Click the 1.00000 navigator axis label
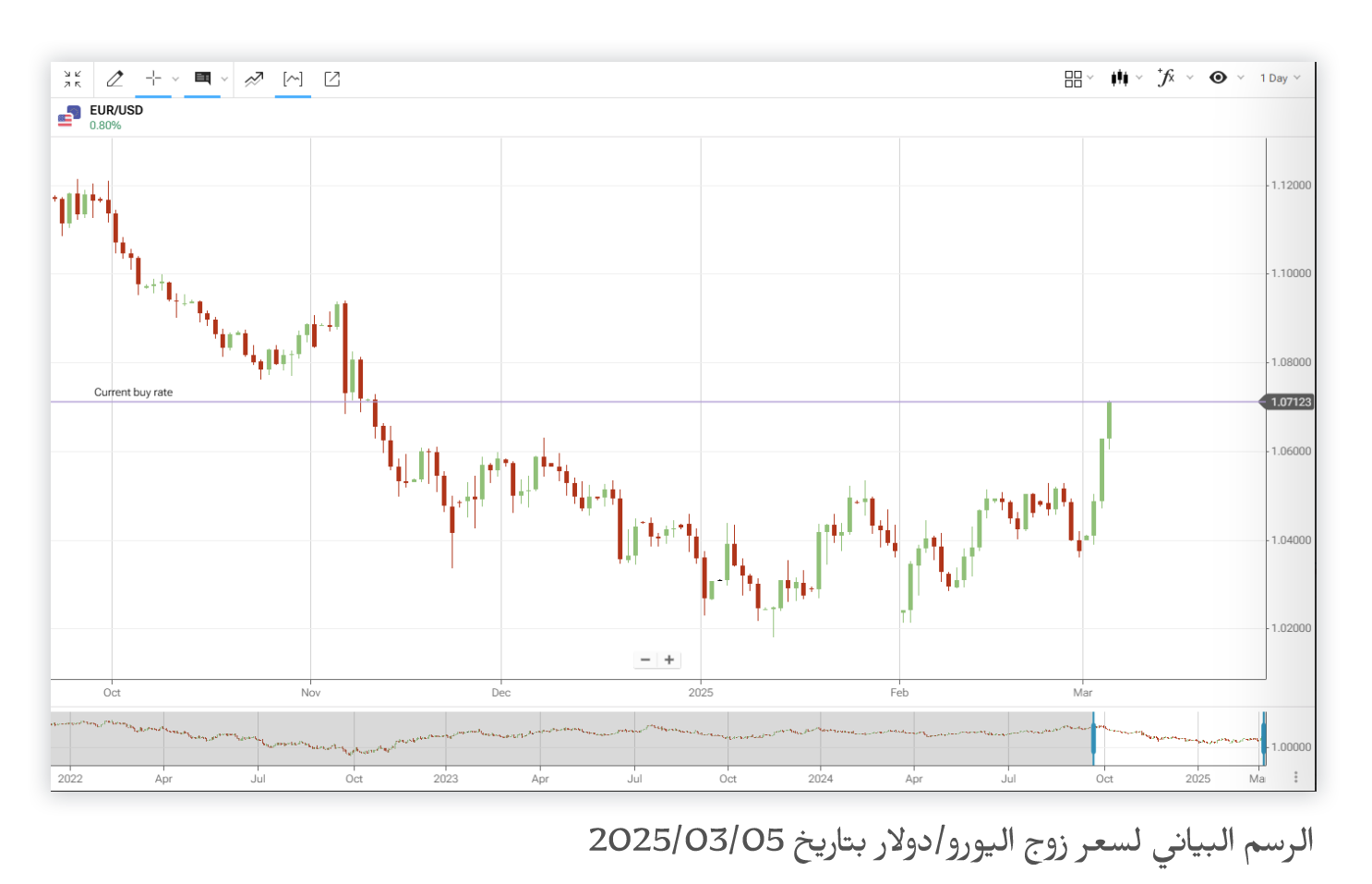Viewport: 1372px width, 884px height. pos(1291,747)
